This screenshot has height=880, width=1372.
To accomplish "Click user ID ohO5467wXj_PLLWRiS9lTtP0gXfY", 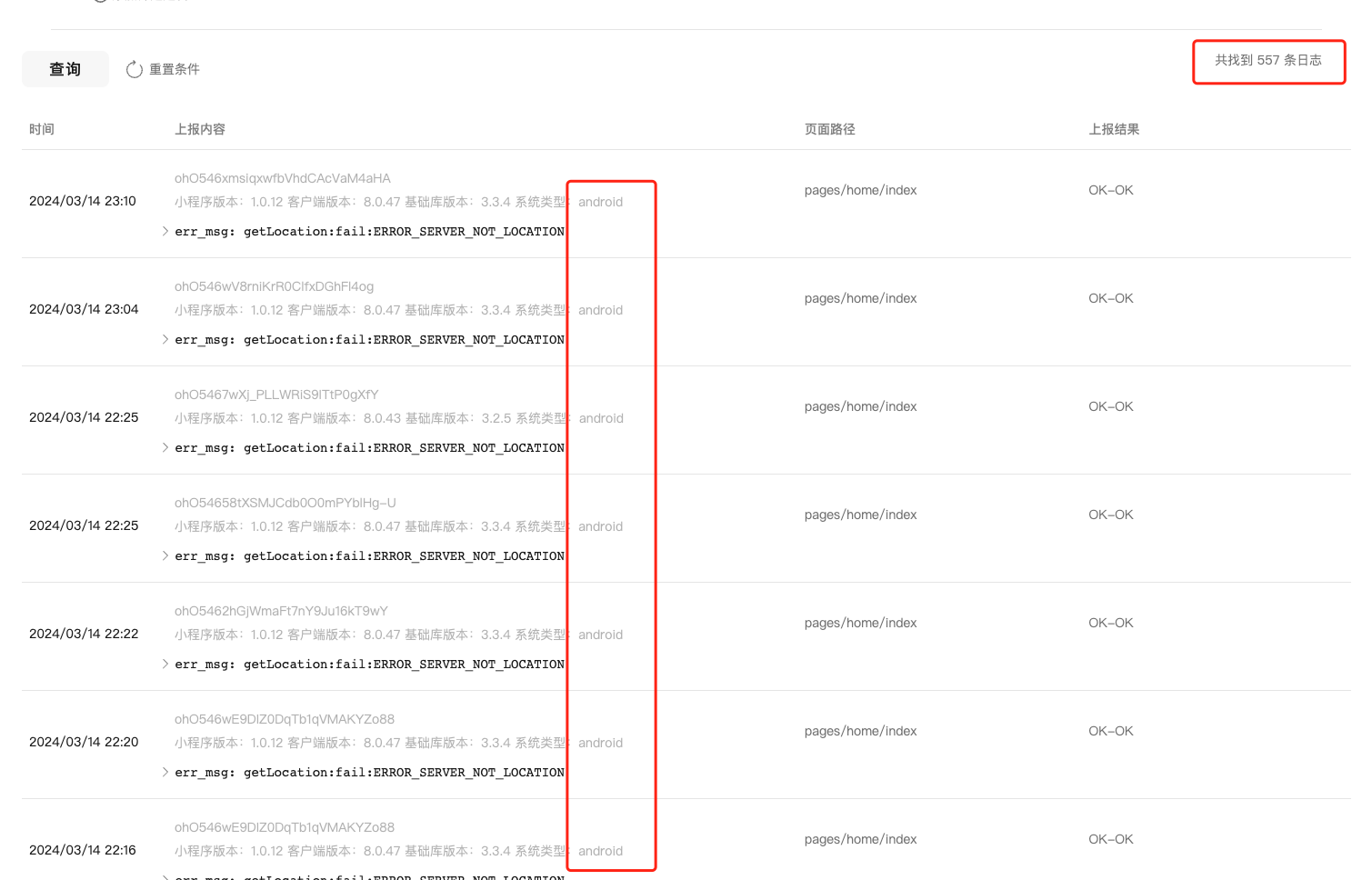I will (x=276, y=395).
